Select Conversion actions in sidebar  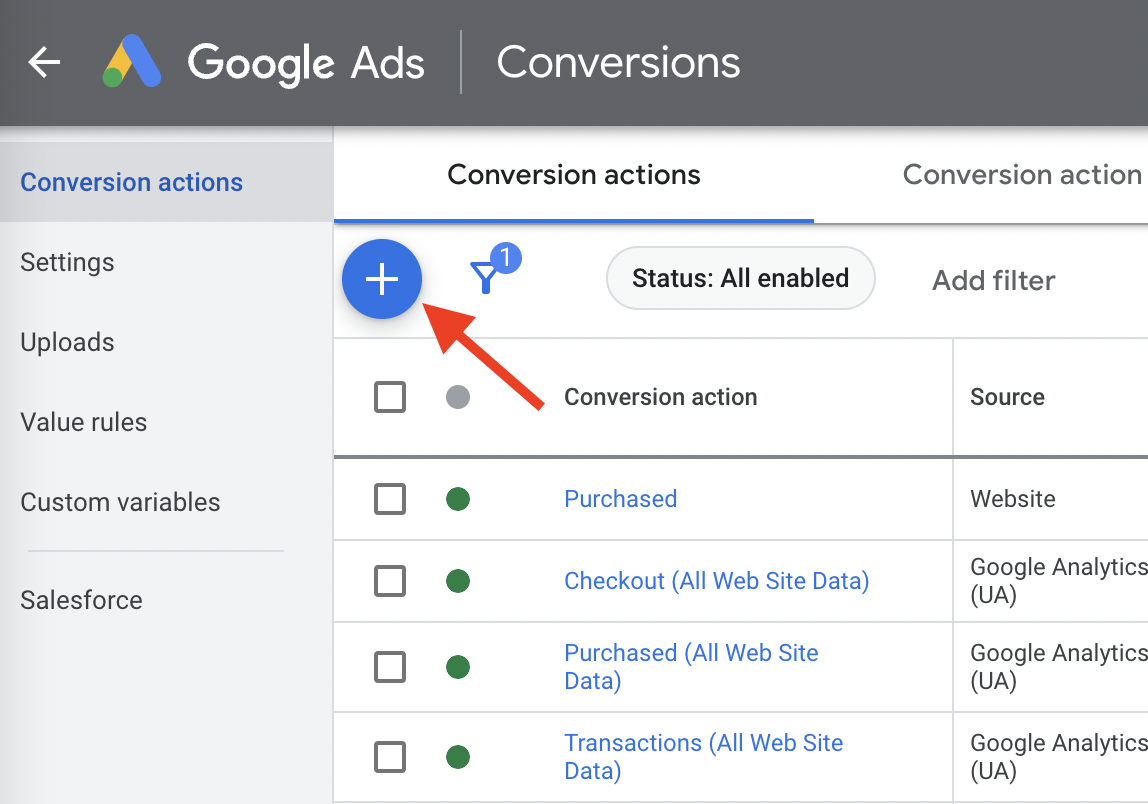point(167,182)
